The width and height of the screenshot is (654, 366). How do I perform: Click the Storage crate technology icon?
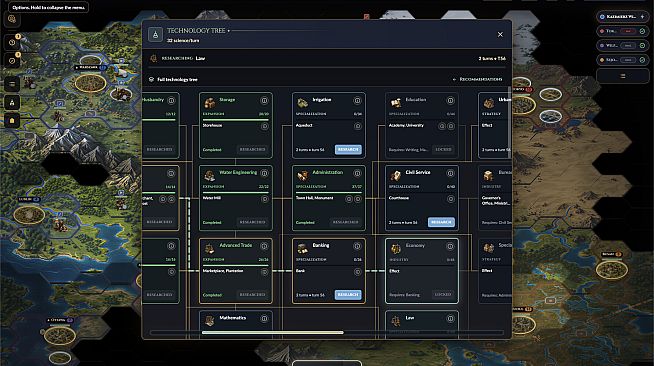[209, 102]
